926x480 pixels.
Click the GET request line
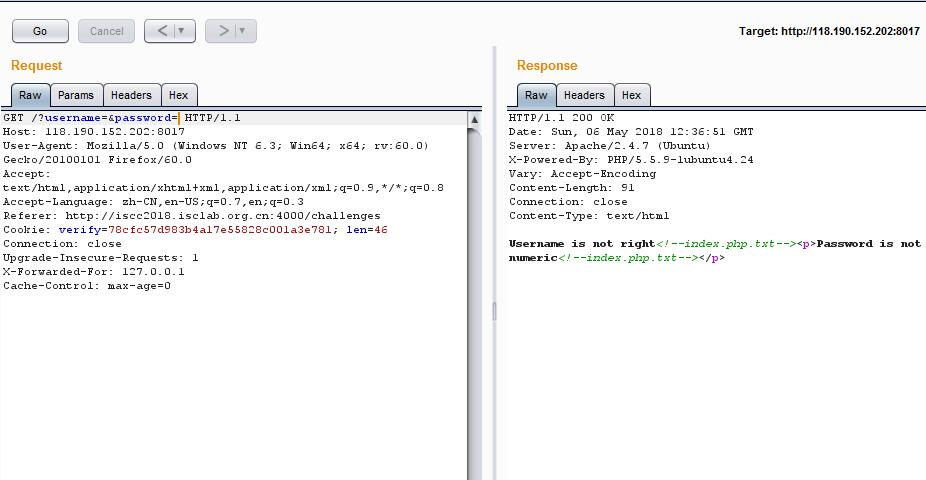[x=122, y=118]
